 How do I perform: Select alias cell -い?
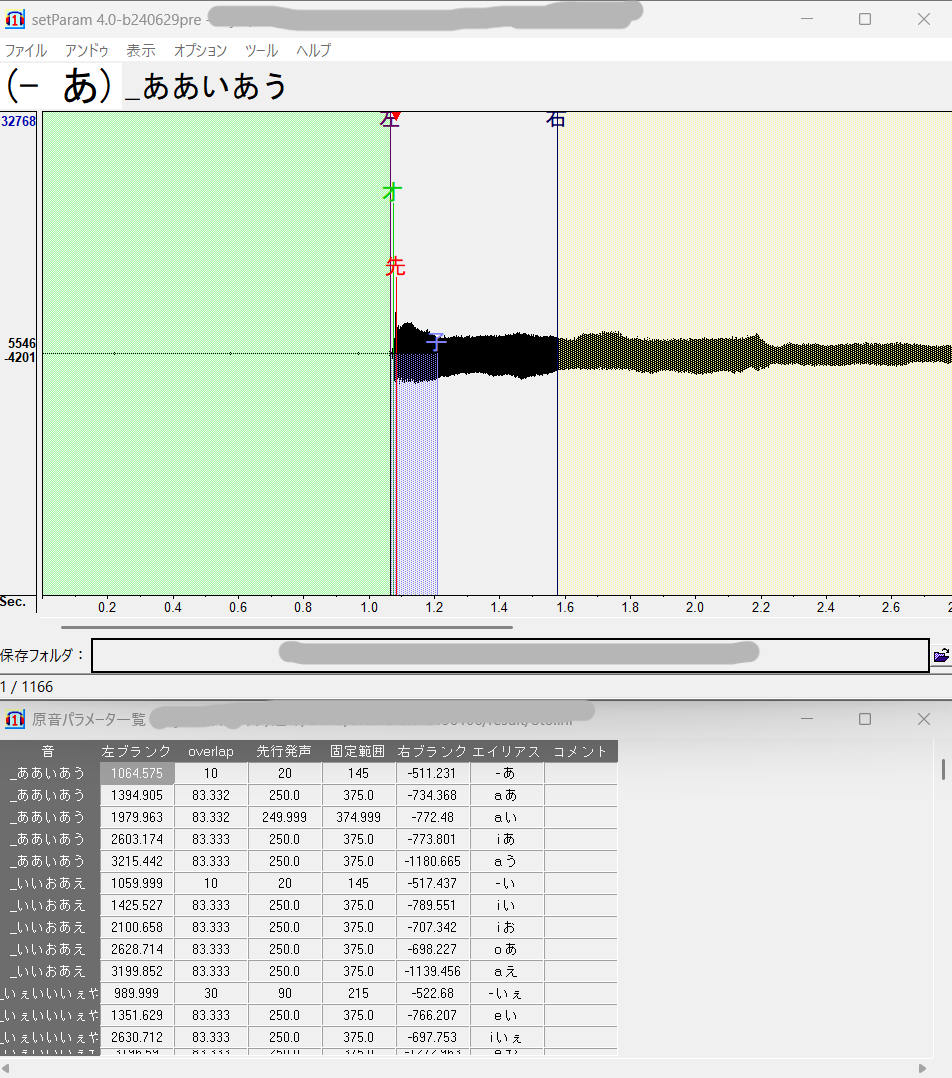tap(507, 883)
